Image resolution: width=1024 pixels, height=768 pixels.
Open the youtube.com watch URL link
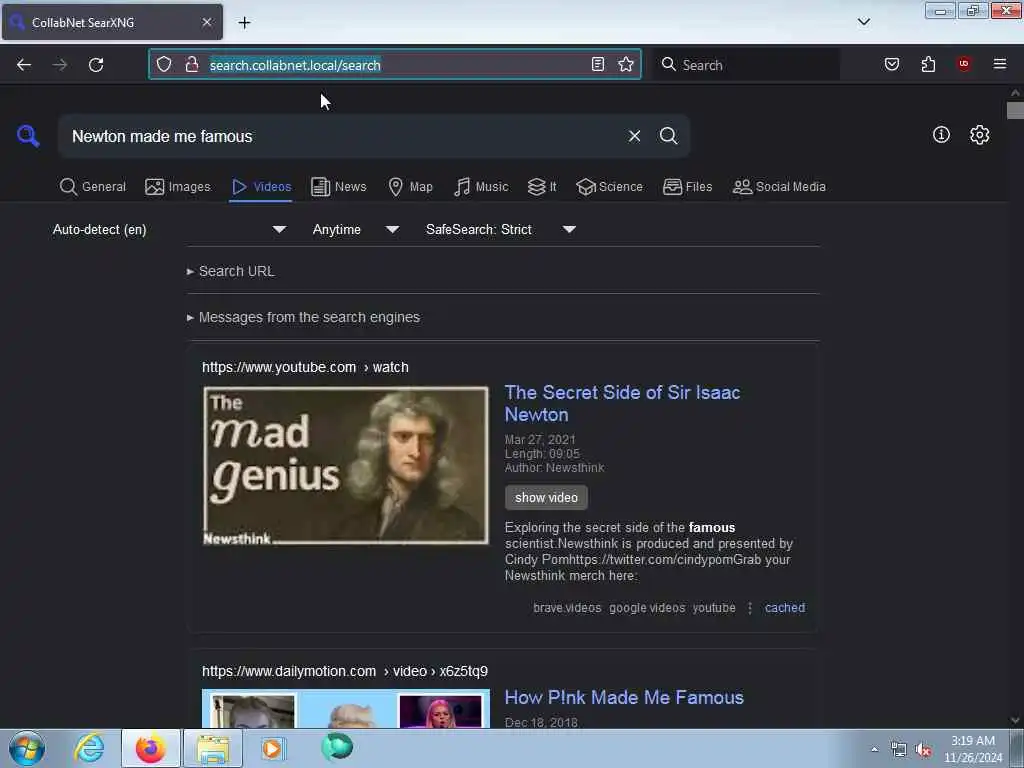pos(305,367)
